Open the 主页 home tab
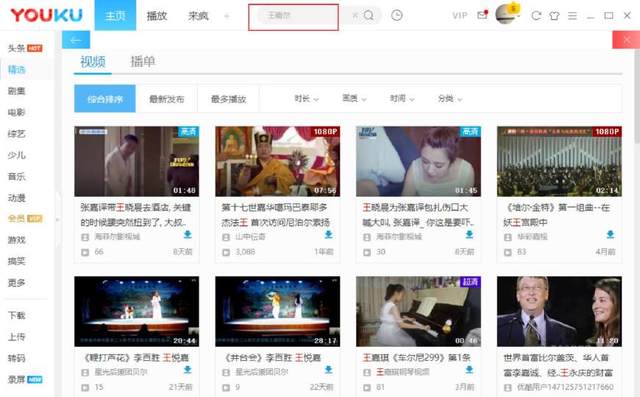640x397 pixels. [115, 16]
